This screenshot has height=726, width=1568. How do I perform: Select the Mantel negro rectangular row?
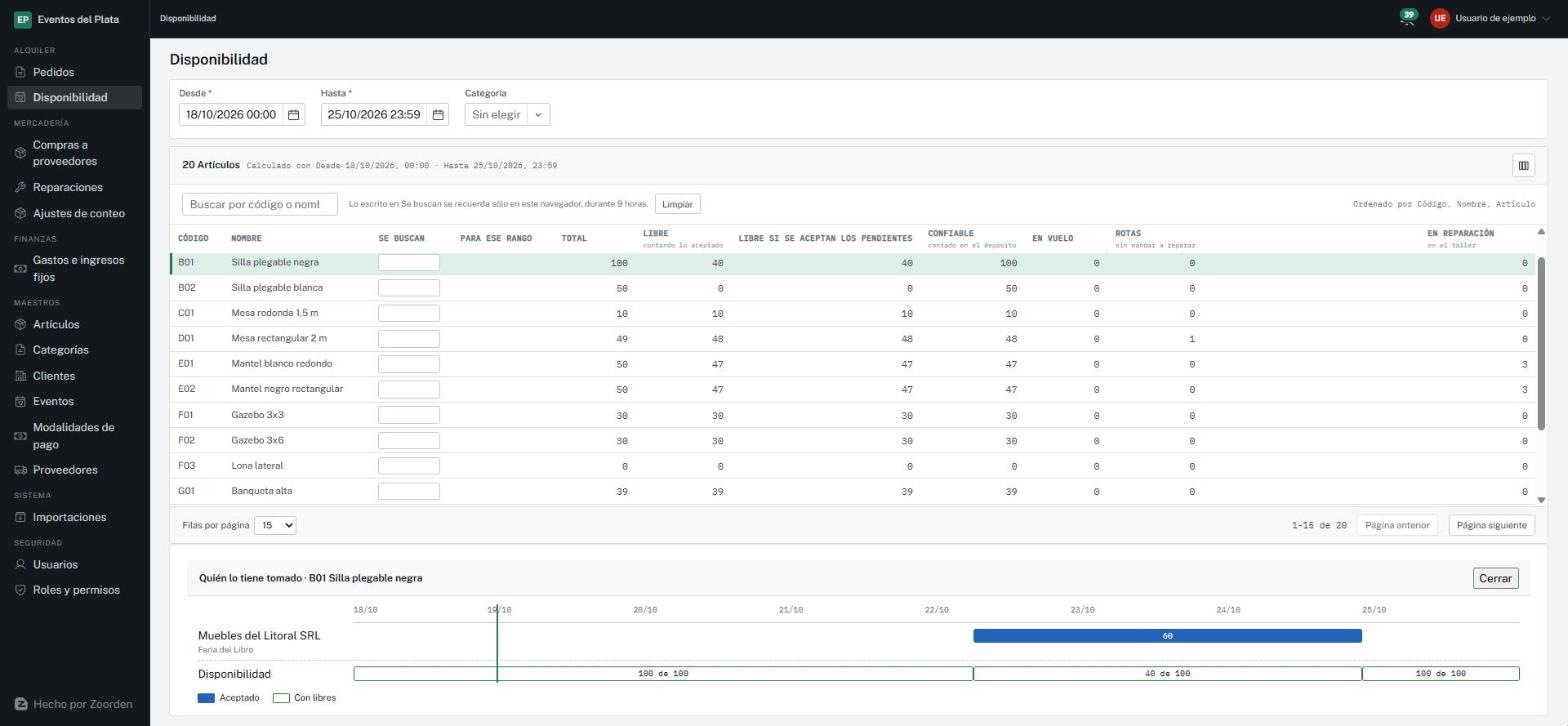[851, 389]
